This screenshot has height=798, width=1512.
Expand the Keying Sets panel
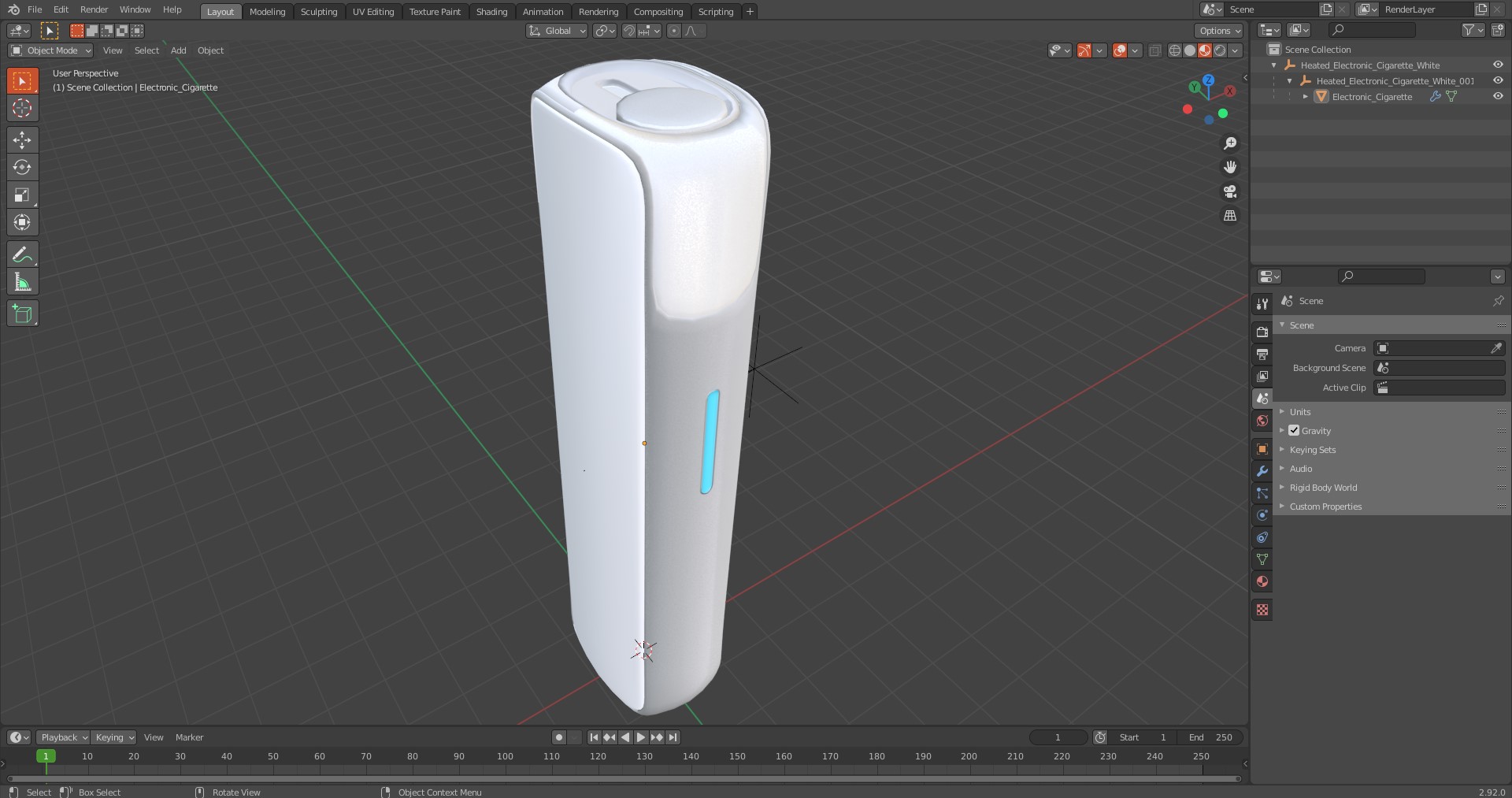(x=1312, y=449)
